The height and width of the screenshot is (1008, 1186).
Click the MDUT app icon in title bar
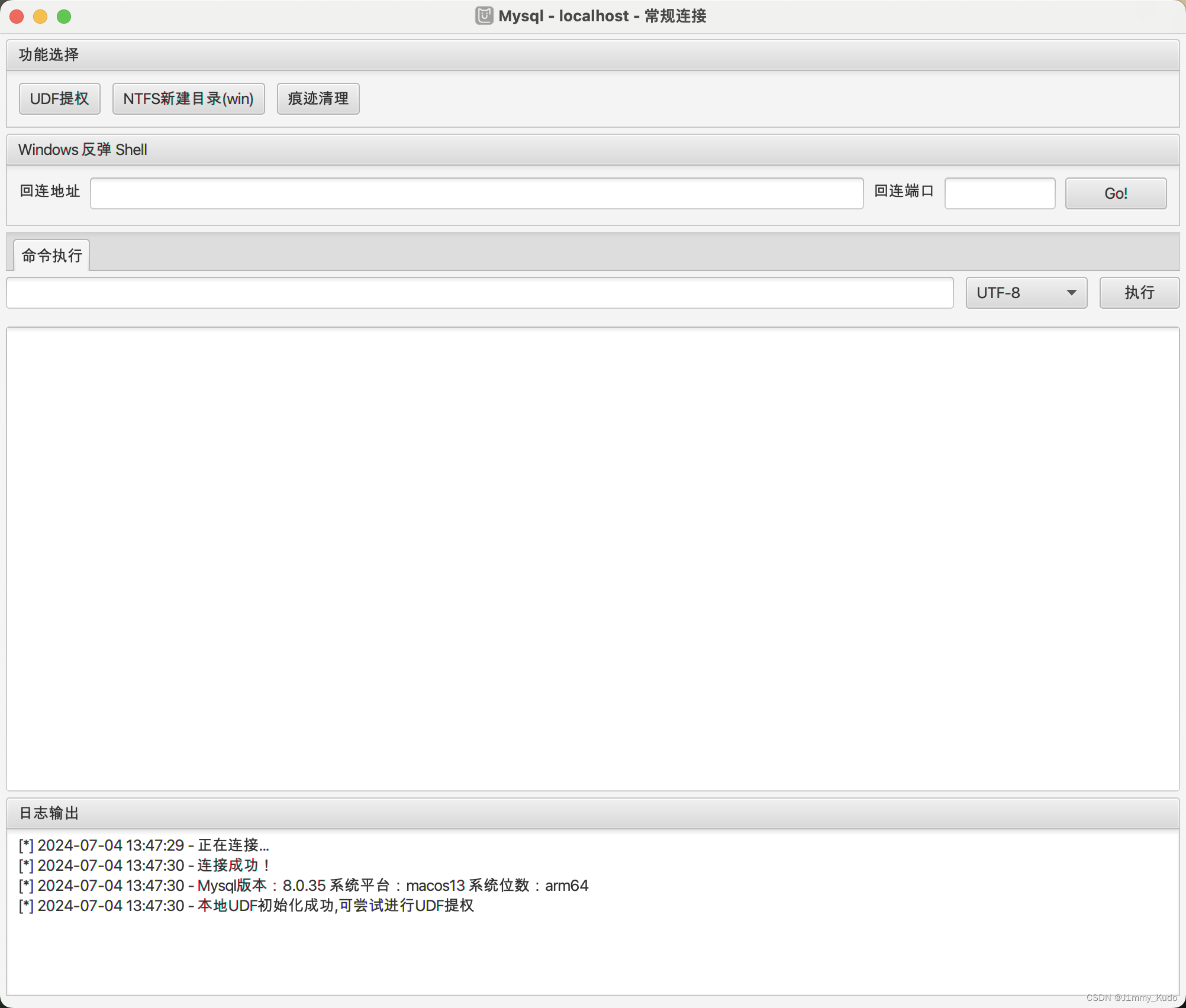pyautogui.click(x=484, y=16)
